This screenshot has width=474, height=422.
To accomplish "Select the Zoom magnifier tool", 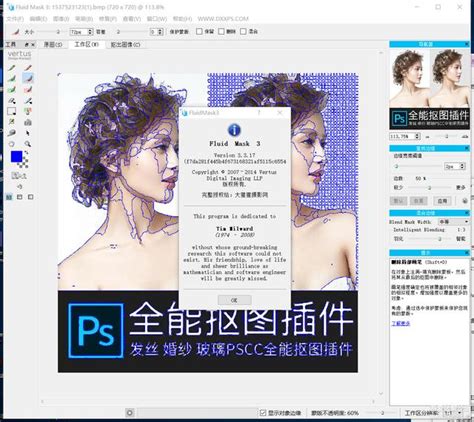I will 28,144.
